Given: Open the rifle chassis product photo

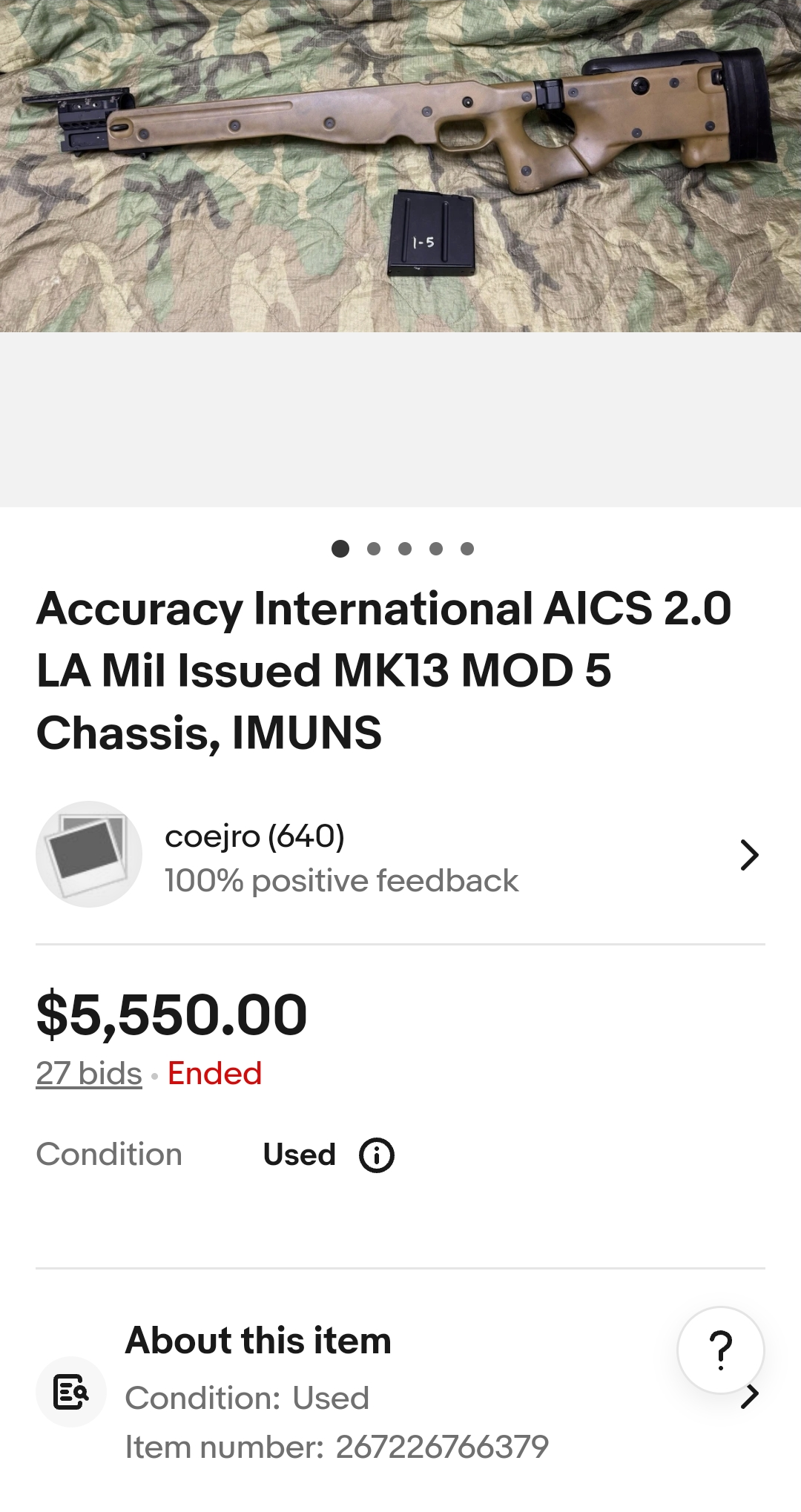Looking at the screenshot, I should click(x=400, y=166).
